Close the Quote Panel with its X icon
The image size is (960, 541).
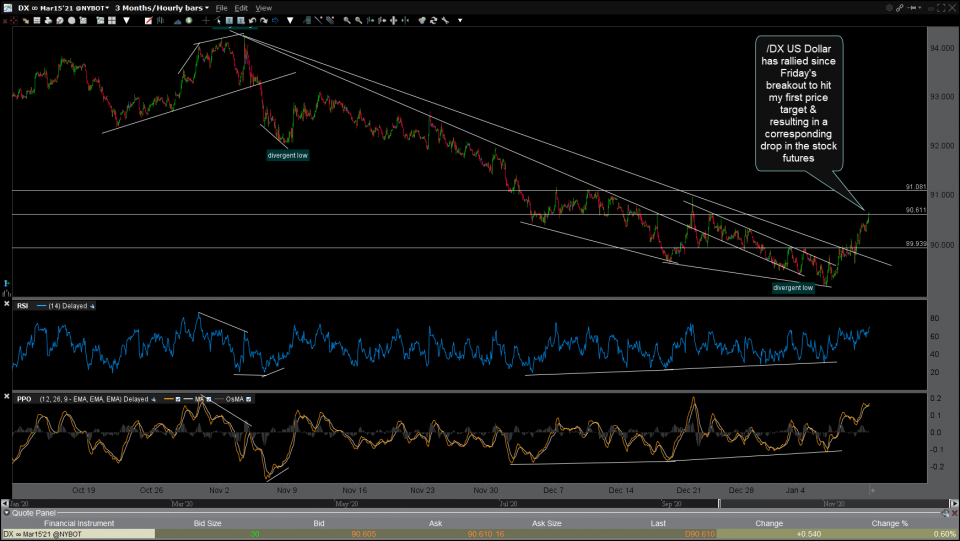point(955,512)
